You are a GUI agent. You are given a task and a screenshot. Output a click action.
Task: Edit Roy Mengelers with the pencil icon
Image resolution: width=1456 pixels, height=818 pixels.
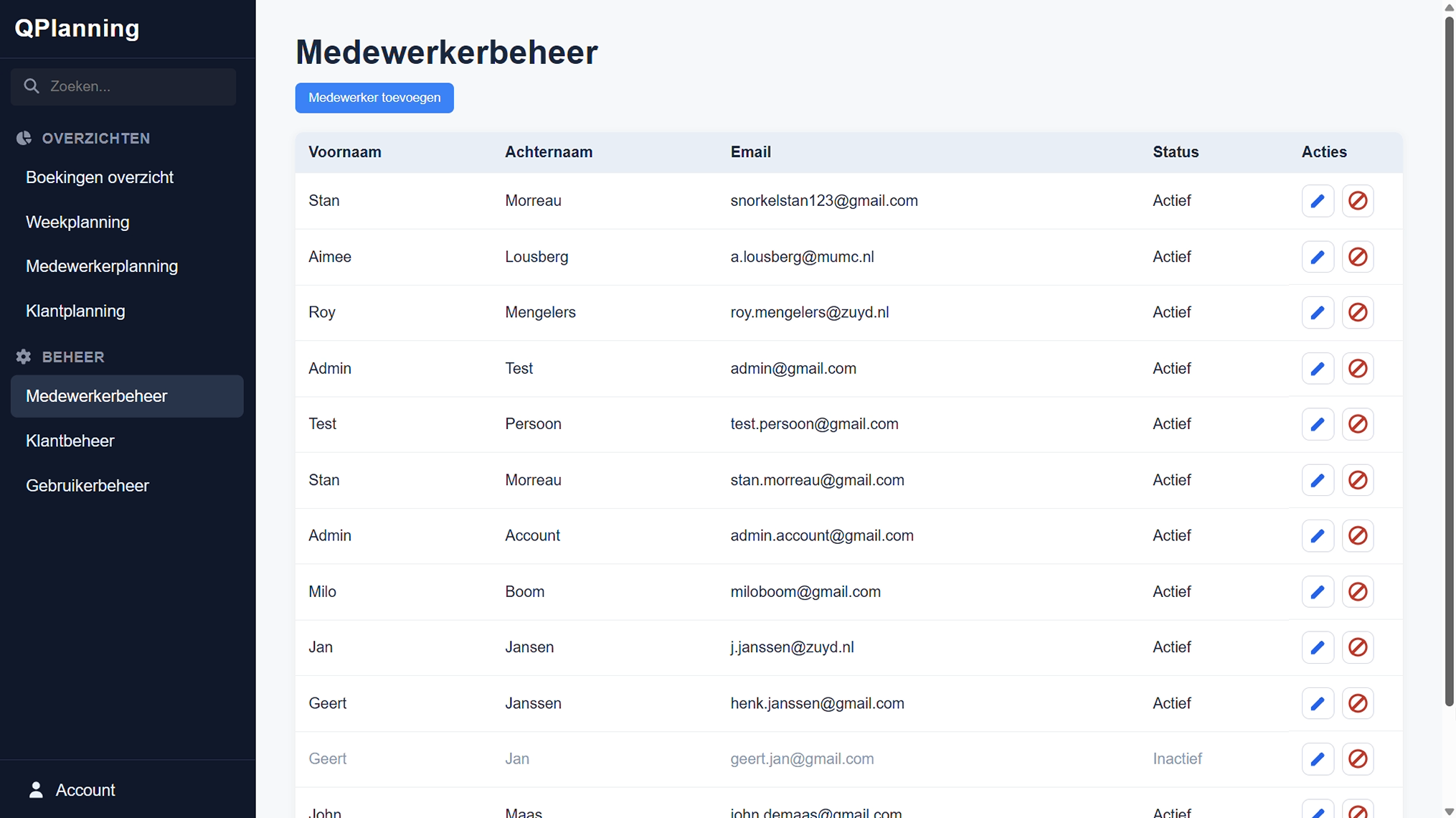(x=1318, y=313)
